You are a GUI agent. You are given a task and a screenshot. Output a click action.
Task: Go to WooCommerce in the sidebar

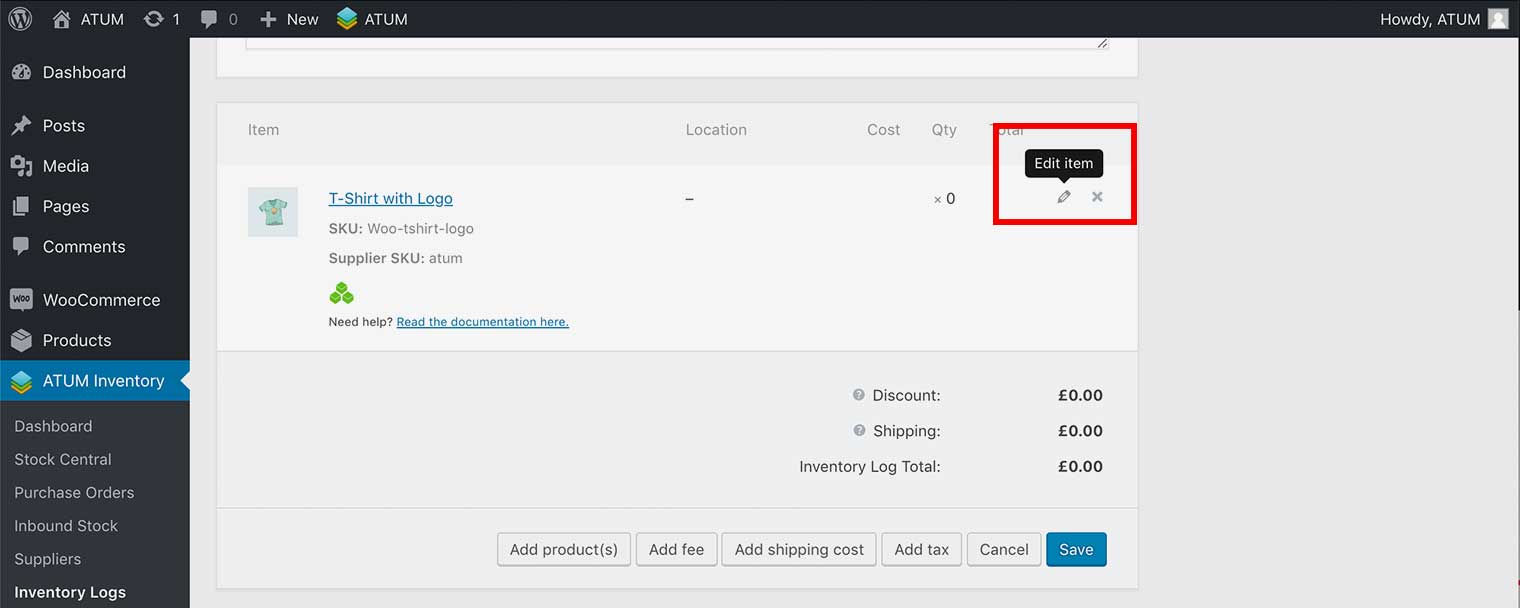100,300
